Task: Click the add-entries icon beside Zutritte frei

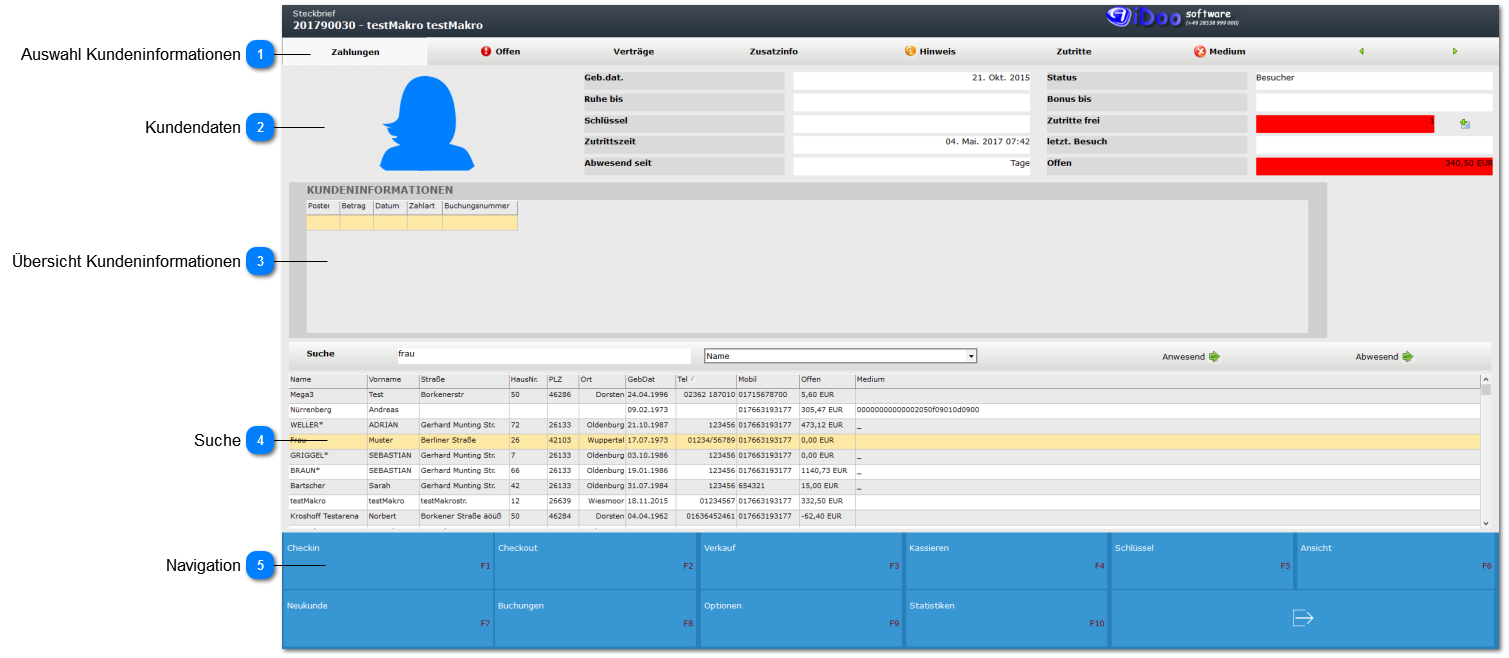Action: point(1465,124)
